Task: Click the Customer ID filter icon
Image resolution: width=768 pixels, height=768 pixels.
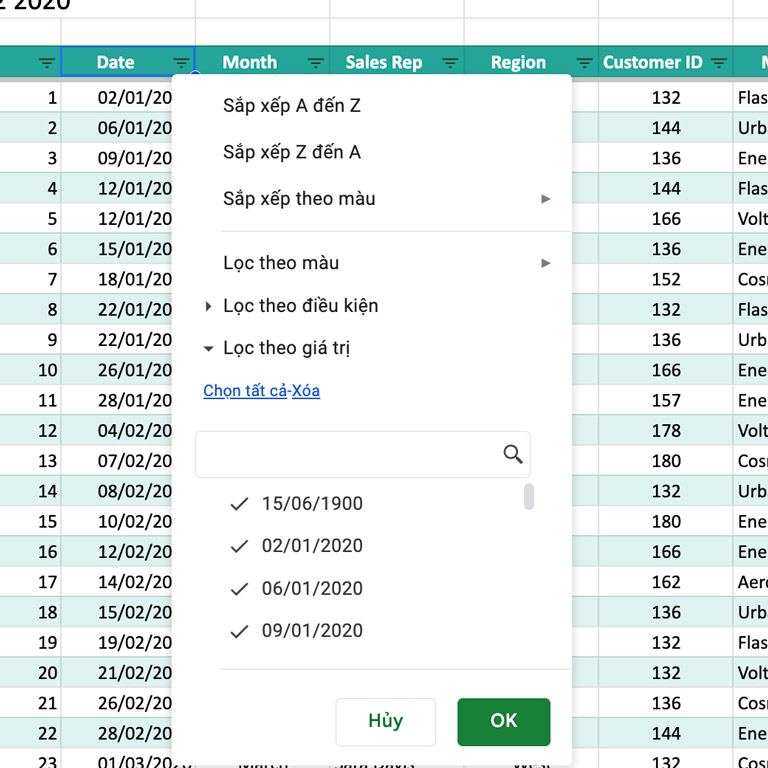Action: click(x=718, y=63)
